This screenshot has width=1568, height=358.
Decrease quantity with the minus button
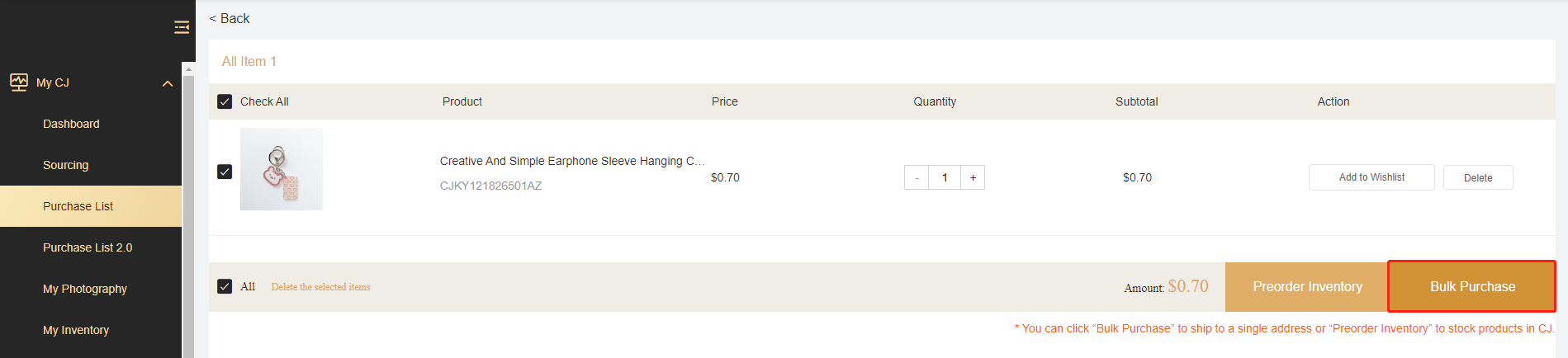917,177
